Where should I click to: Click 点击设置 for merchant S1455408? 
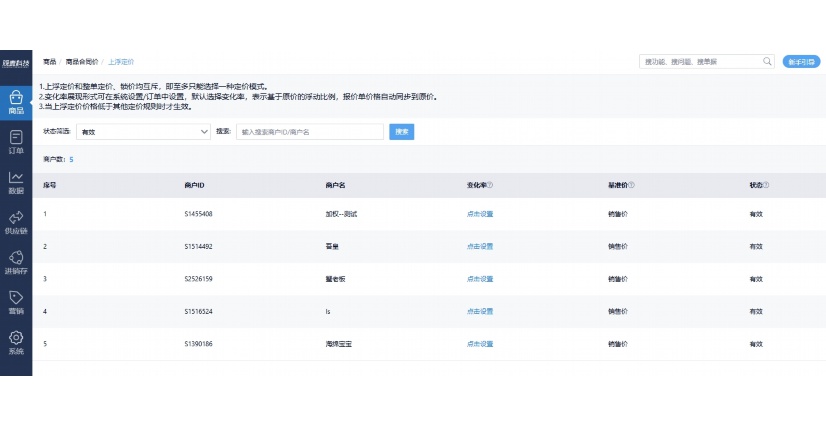pos(479,214)
